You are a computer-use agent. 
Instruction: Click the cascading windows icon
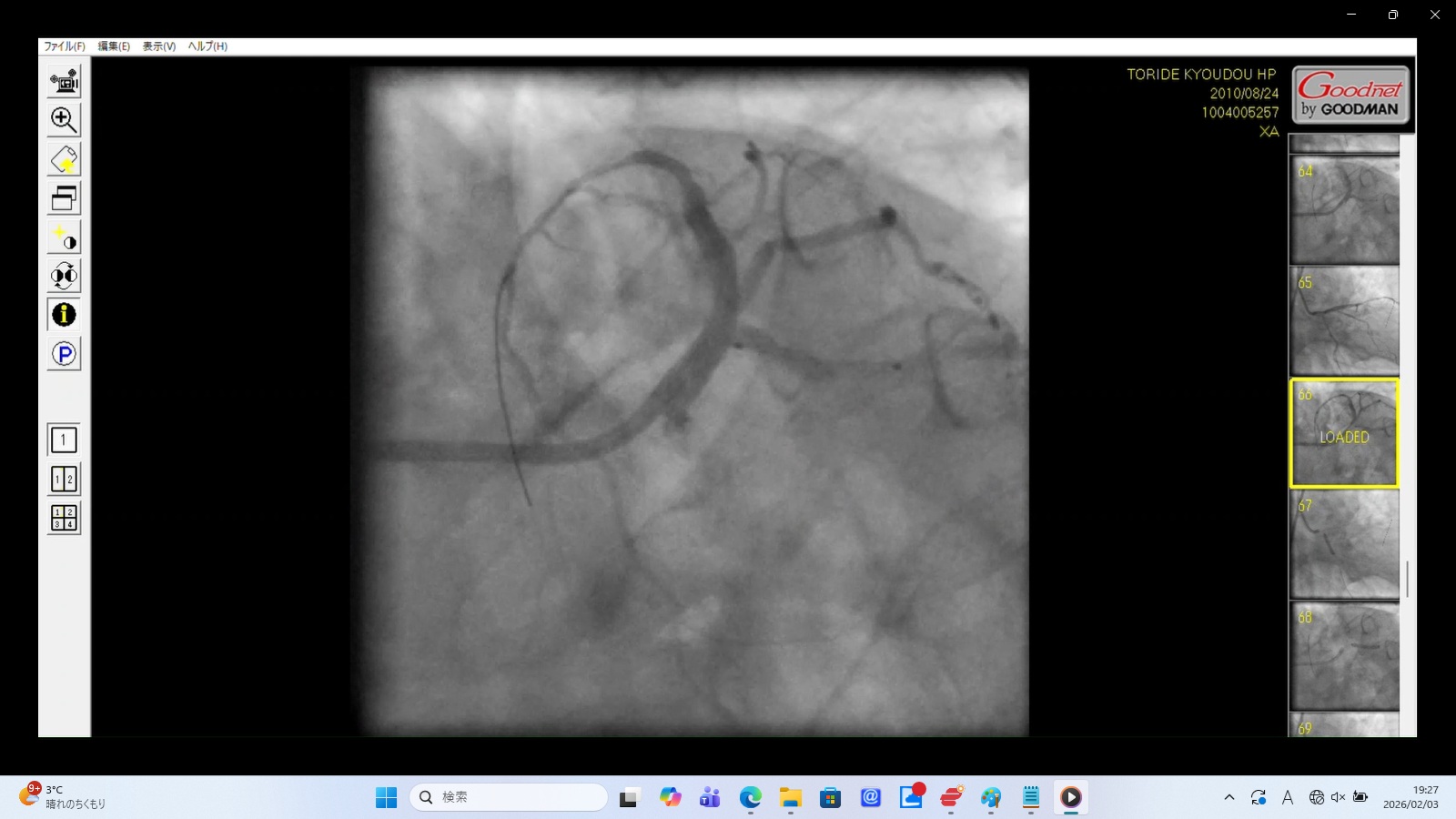(x=64, y=198)
